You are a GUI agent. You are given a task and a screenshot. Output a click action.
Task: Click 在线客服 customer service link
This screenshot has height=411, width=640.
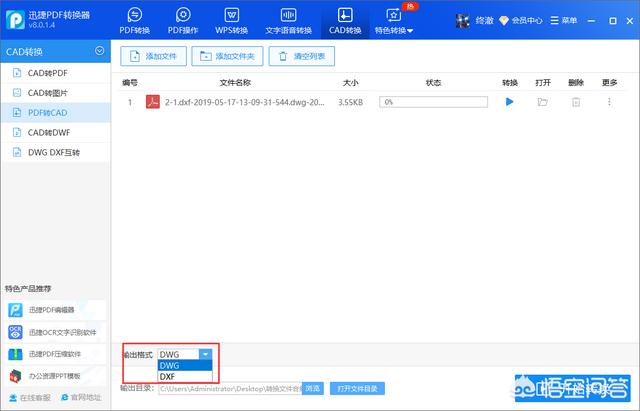[x=30, y=398]
